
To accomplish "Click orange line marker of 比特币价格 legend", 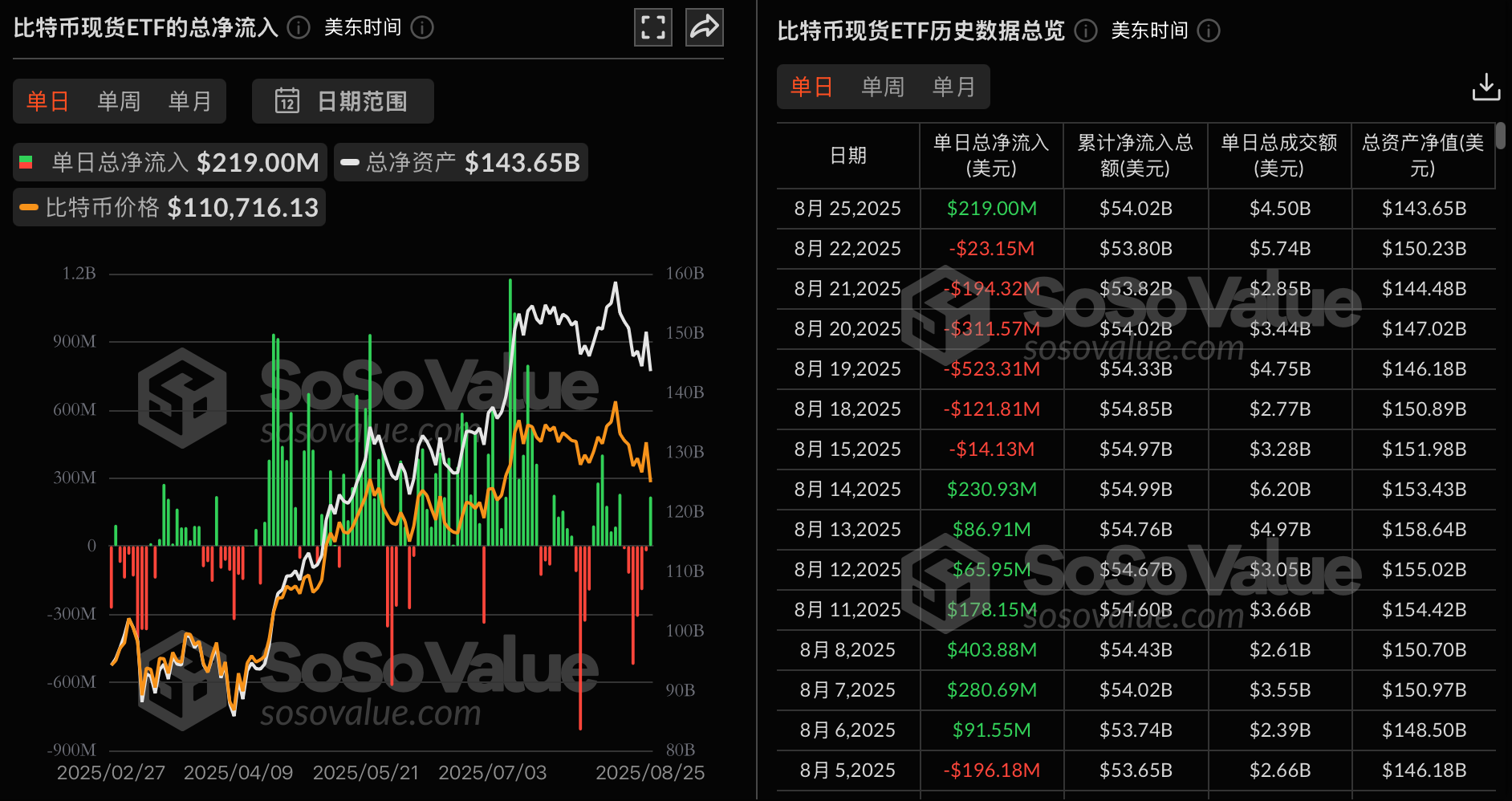I will click(29, 207).
